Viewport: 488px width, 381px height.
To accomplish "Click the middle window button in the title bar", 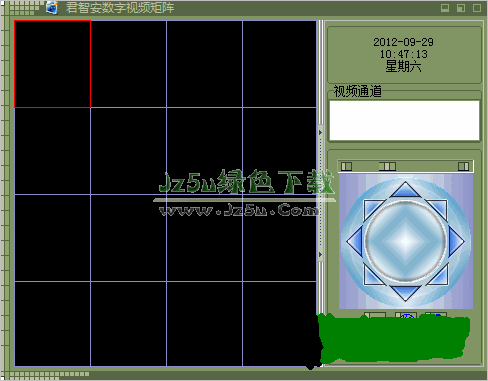I will click(461, 8).
